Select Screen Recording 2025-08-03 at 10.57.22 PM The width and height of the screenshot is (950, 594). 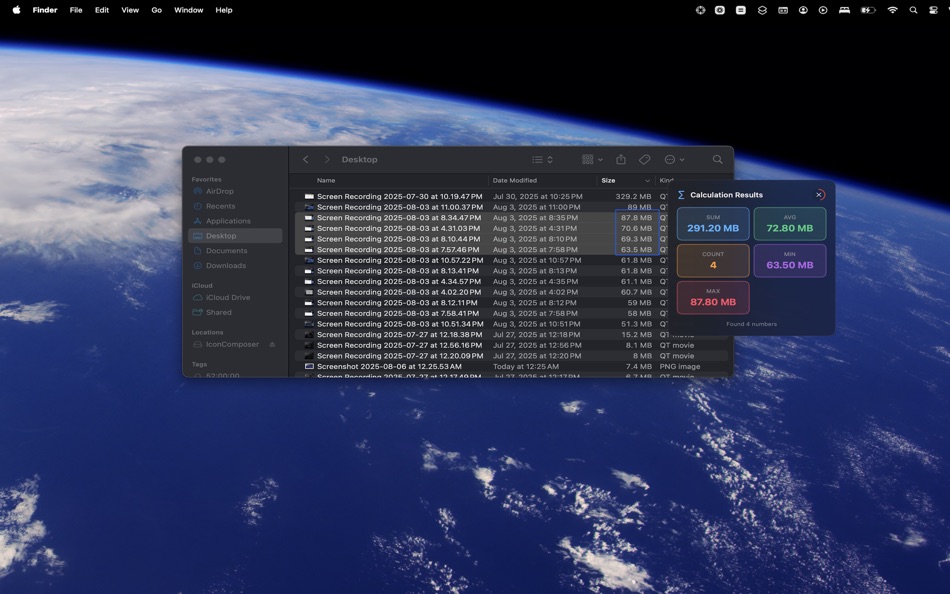pyautogui.click(x=400, y=260)
